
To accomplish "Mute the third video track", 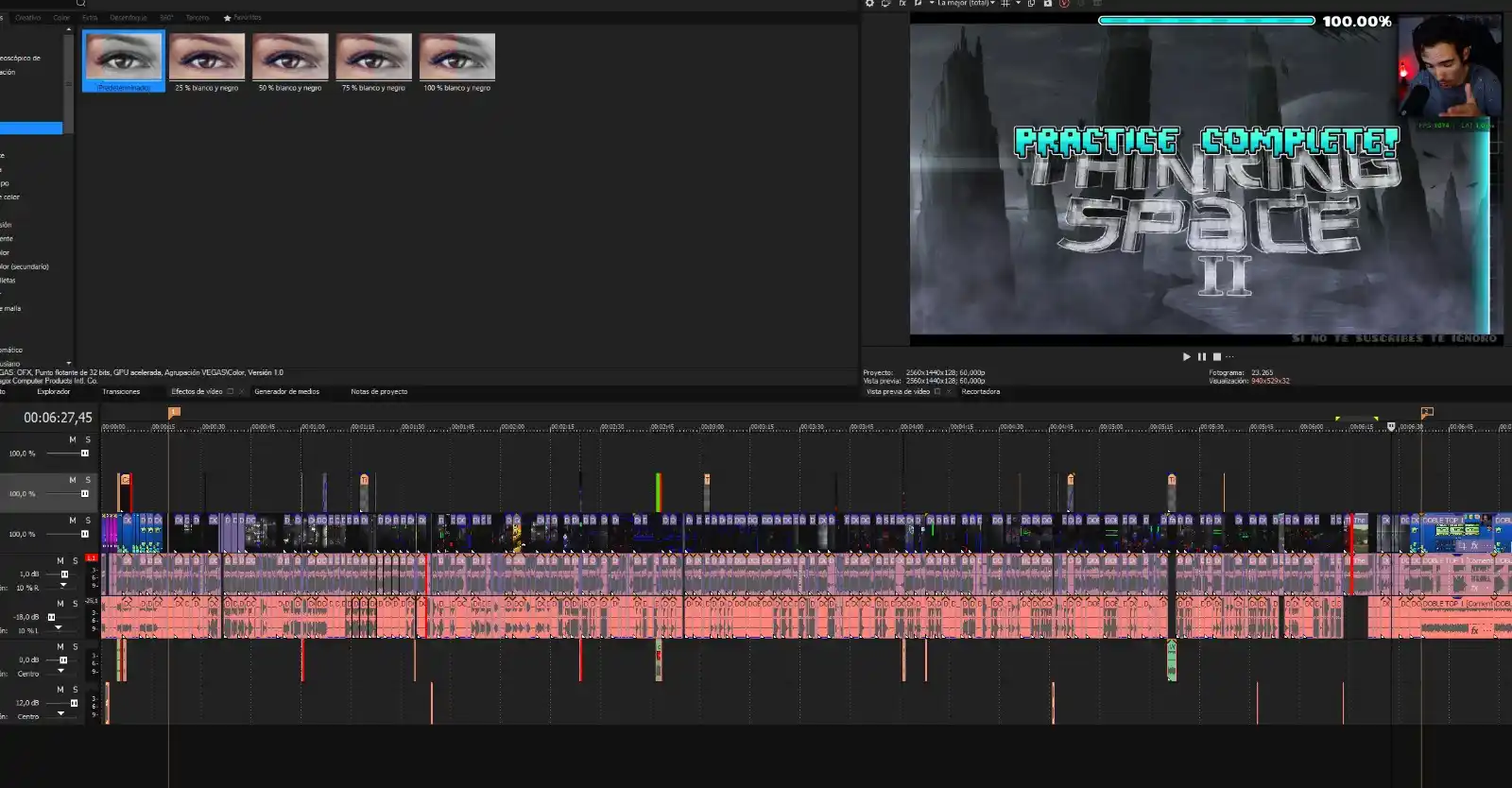I will (73, 521).
